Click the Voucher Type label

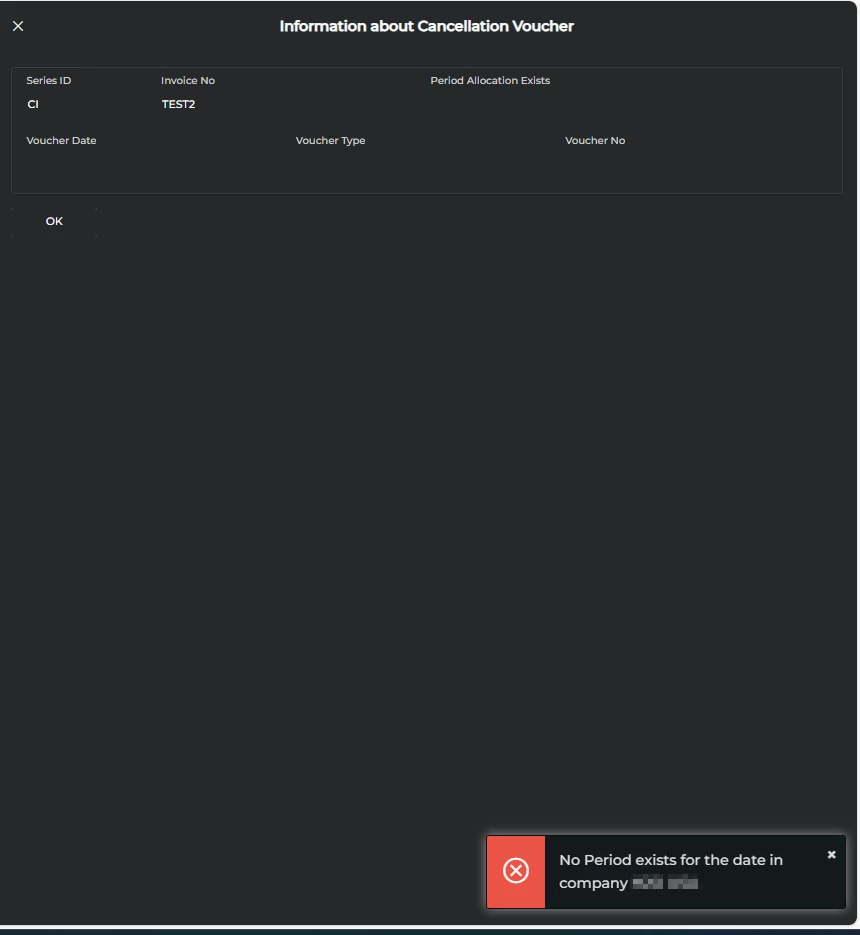[x=331, y=140]
